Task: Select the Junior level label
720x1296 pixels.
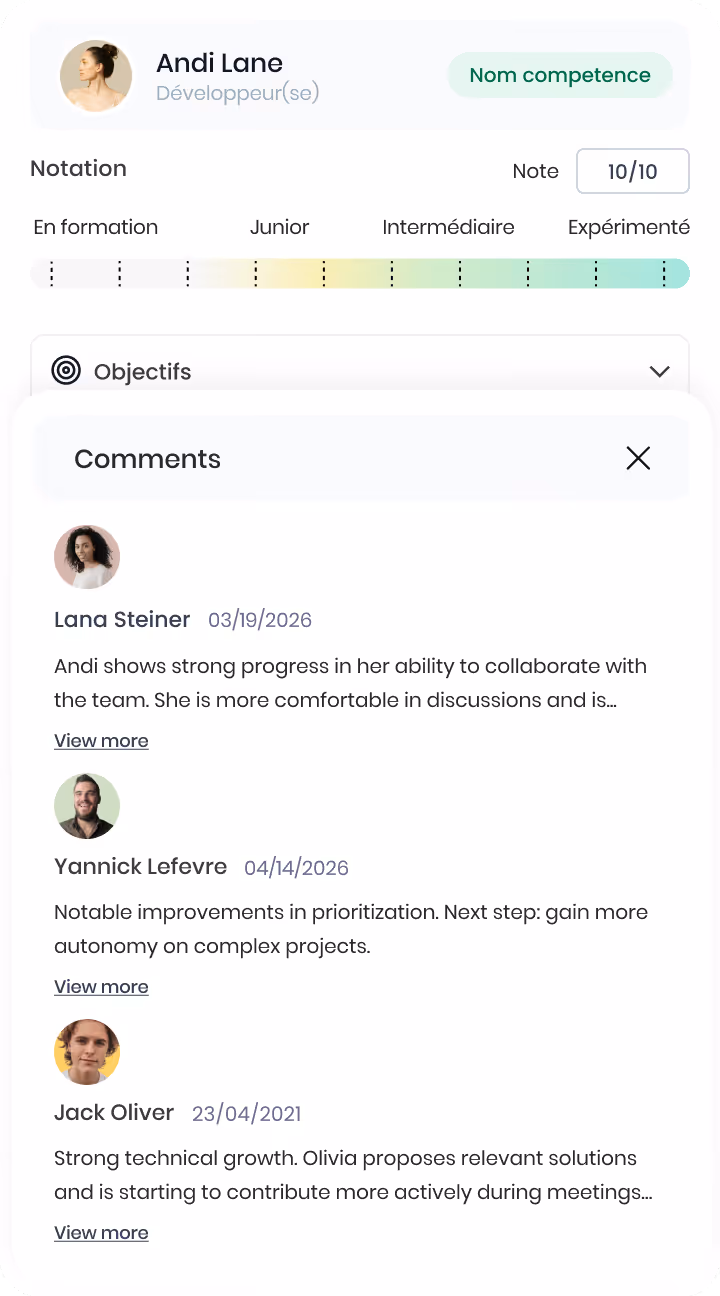Action: [x=280, y=227]
